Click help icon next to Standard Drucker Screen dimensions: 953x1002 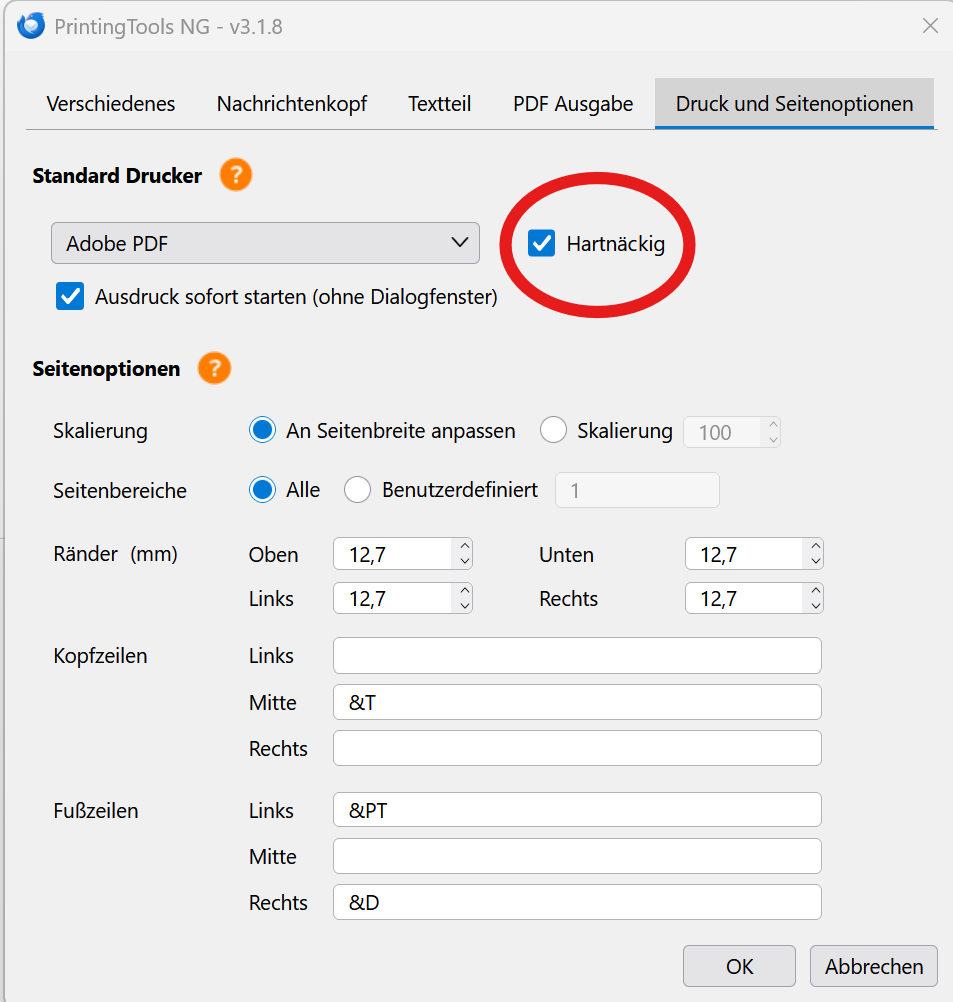click(236, 176)
